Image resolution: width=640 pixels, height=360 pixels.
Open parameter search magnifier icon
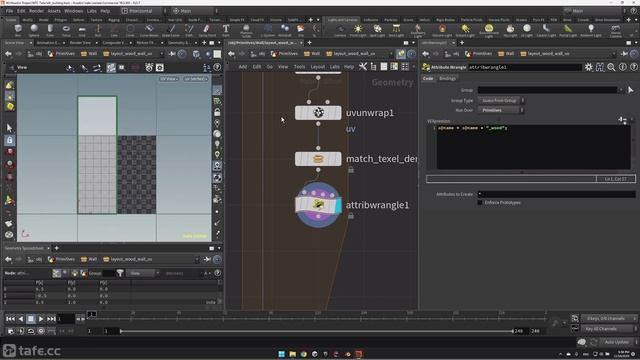tap(611, 67)
